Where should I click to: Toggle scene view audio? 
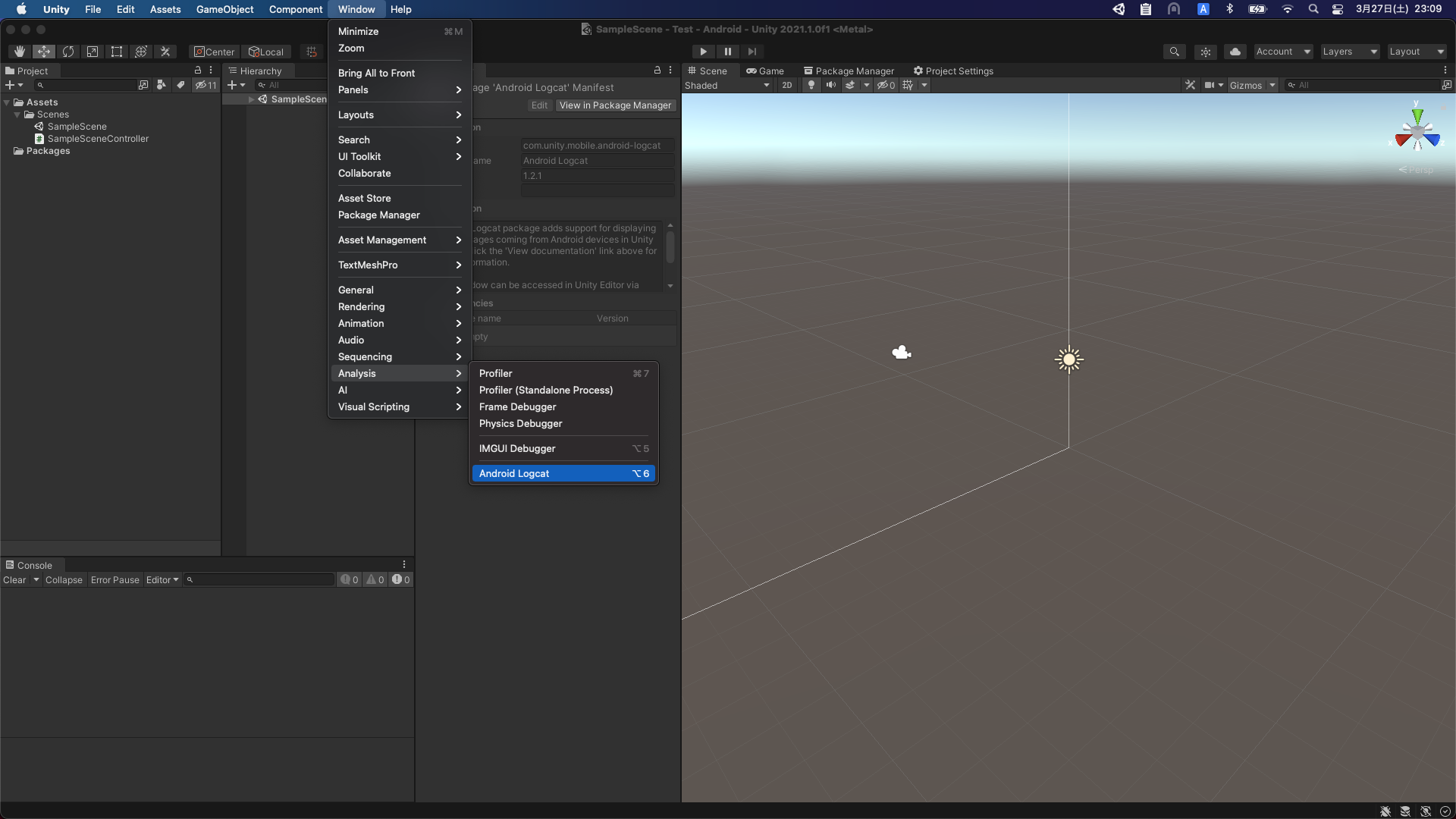pos(831,85)
